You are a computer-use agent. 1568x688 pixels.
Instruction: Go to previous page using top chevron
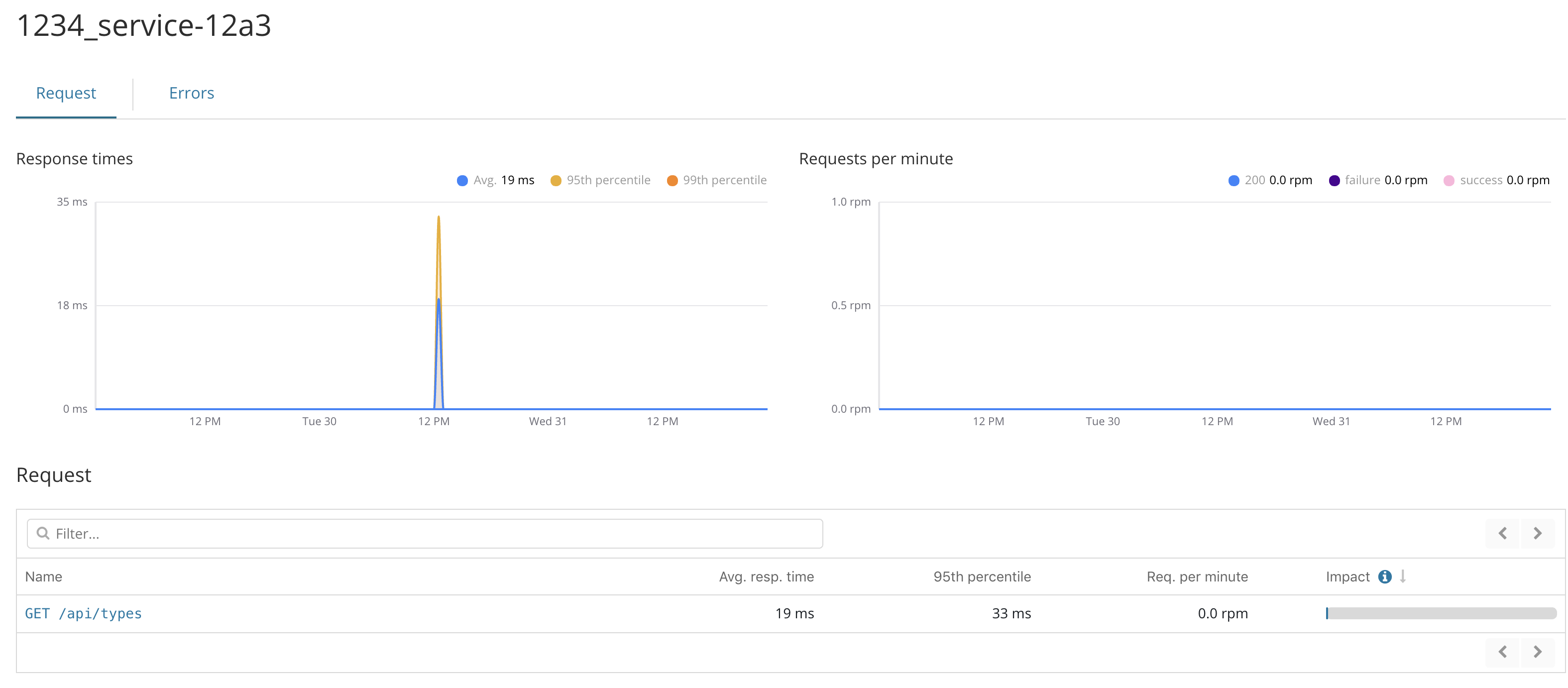pos(1502,533)
